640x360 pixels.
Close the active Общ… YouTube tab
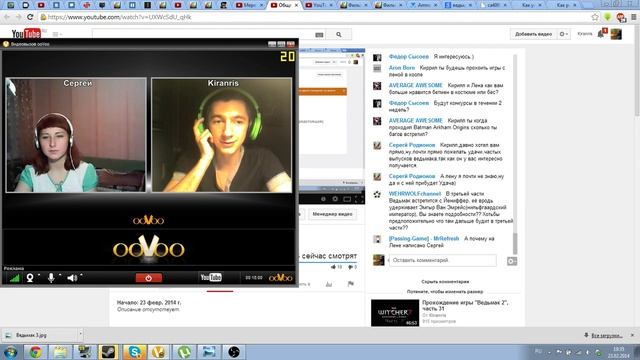click(296, 5)
